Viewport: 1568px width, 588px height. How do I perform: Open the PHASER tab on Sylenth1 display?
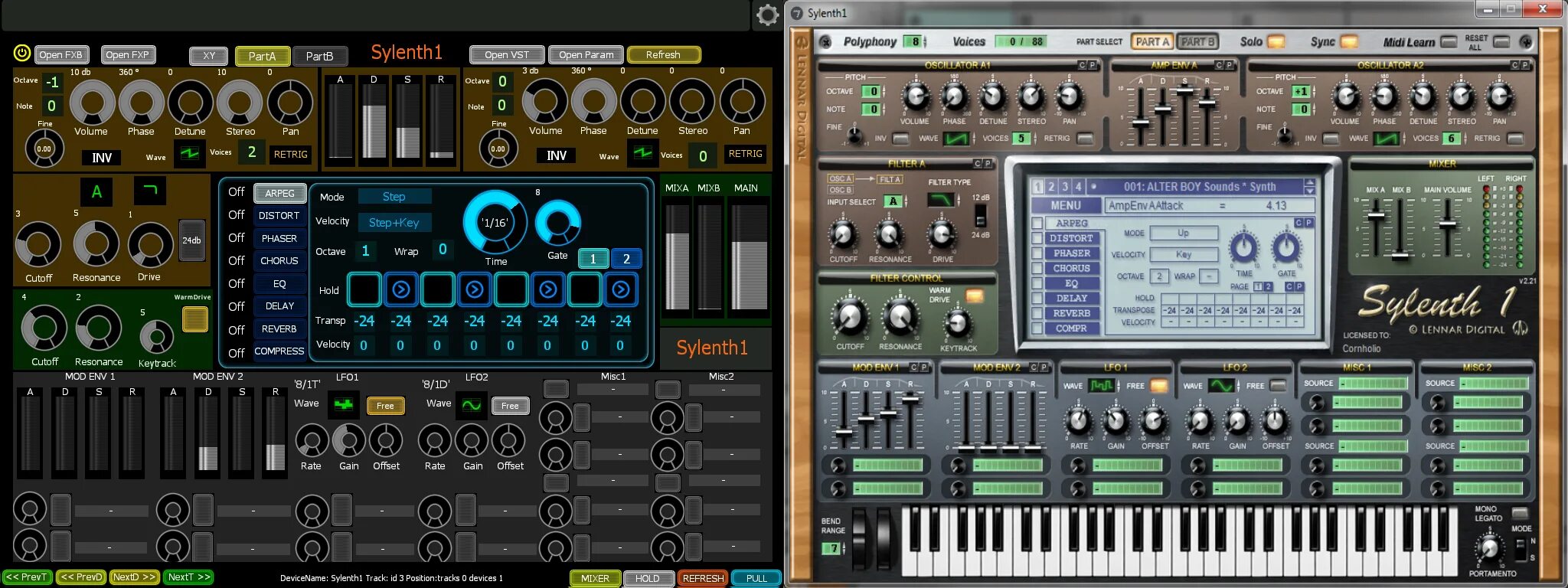tap(1072, 253)
